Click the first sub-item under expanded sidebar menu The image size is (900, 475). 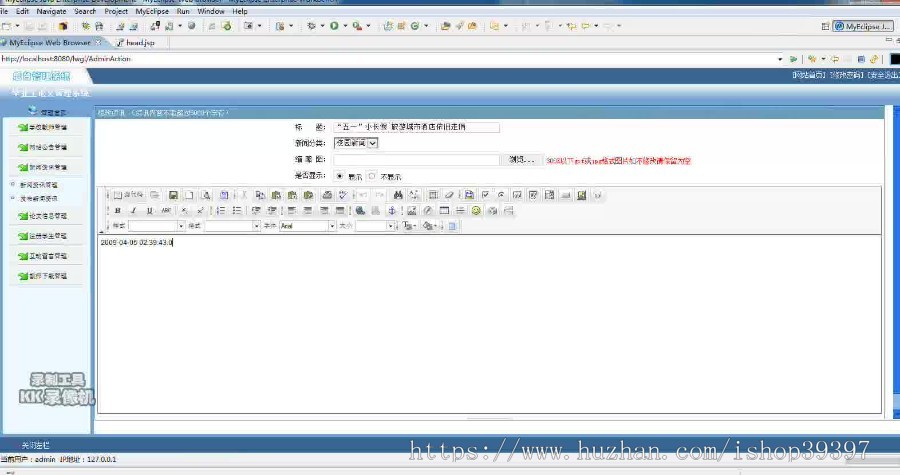click(38, 185)
